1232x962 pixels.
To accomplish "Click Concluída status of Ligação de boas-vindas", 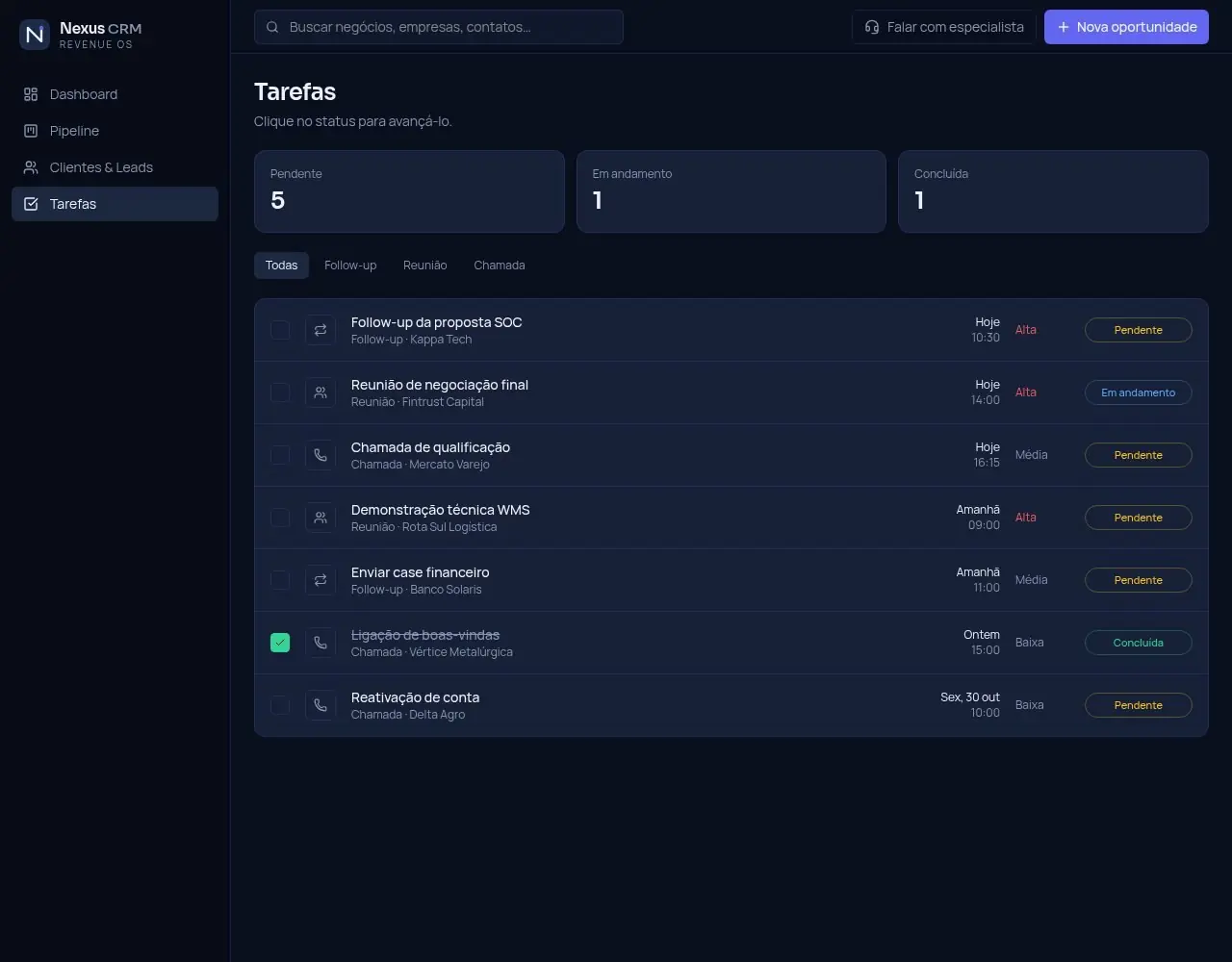I will coord(1139,643).
